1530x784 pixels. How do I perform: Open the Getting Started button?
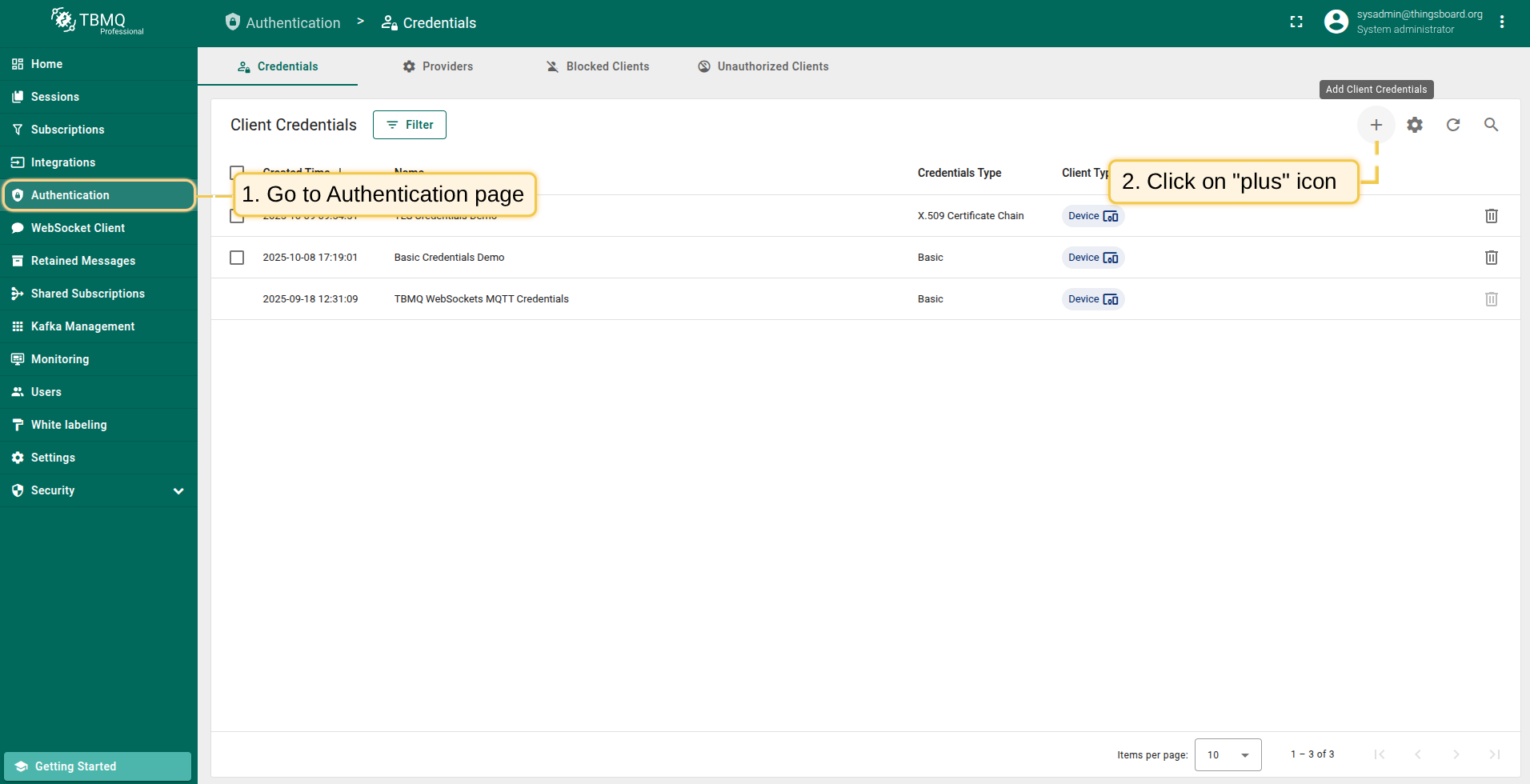[x=98, y=766]
